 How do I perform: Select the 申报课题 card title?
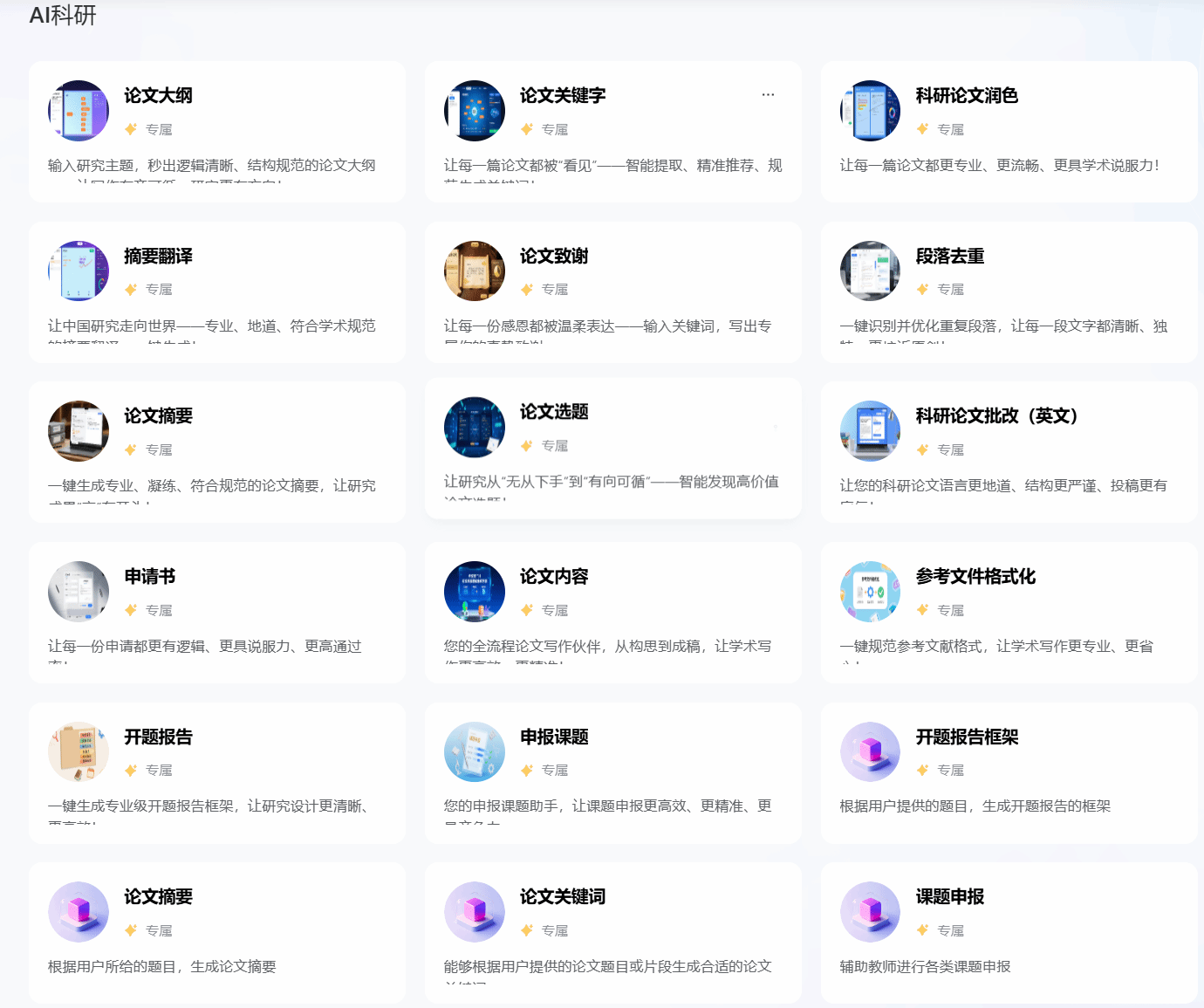(x=554, y=737)
